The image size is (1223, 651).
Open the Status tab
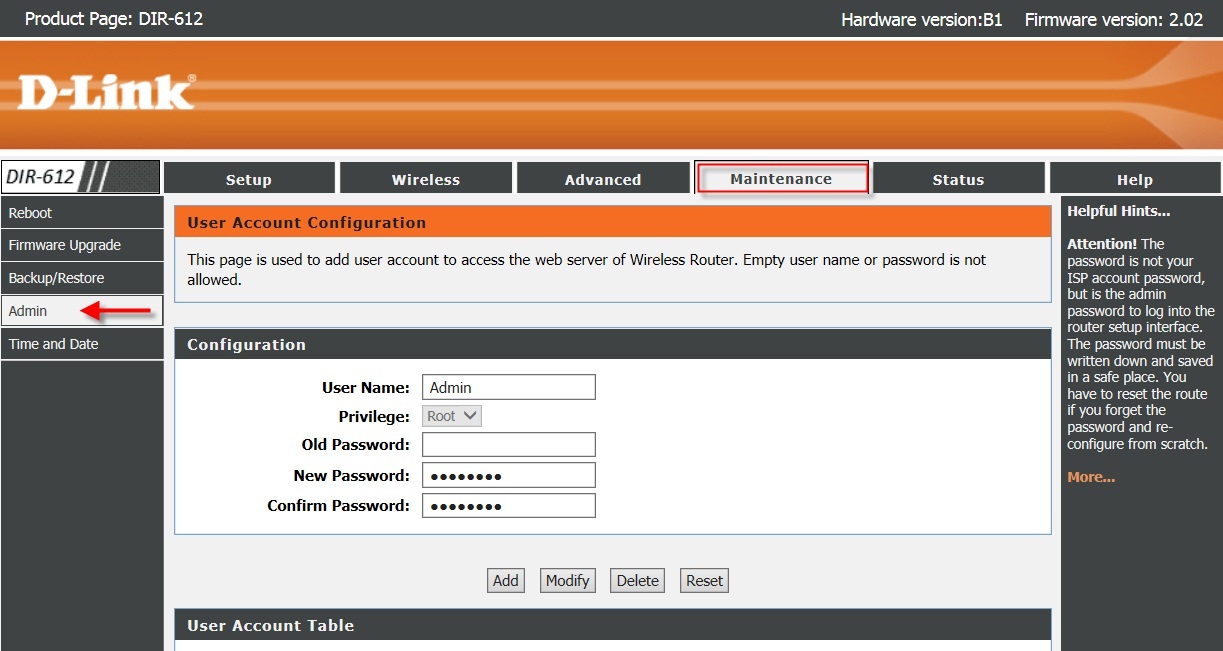coord(958,178)
